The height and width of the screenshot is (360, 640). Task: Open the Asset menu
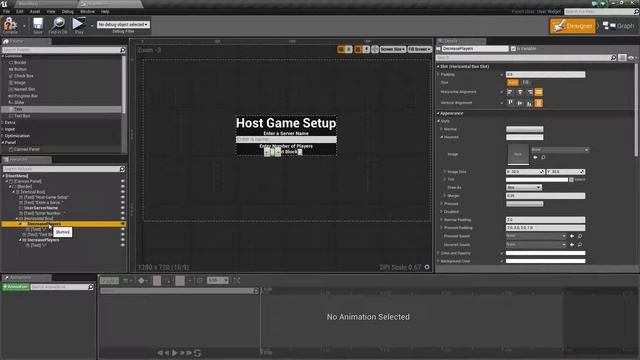pyautogui.click(x=35, y=11)
